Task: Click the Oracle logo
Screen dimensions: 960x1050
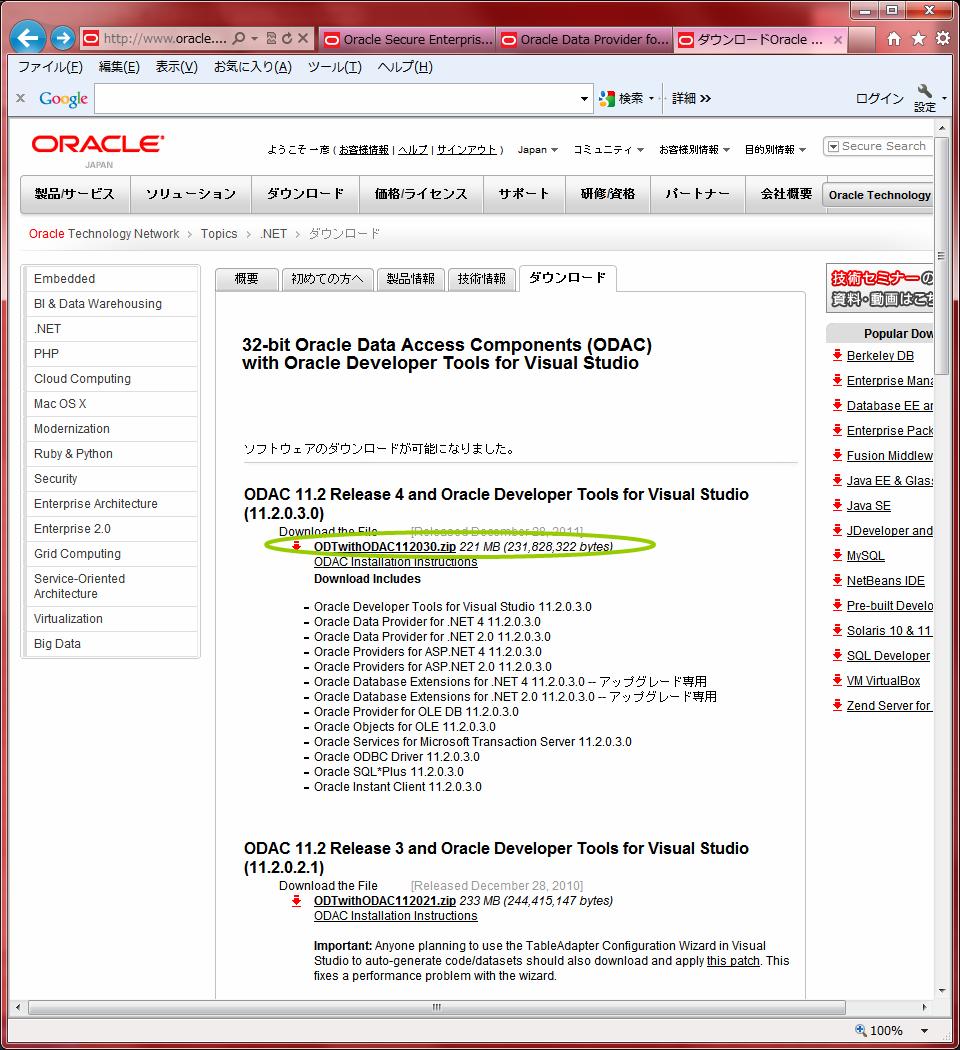Action: [97, 145]
